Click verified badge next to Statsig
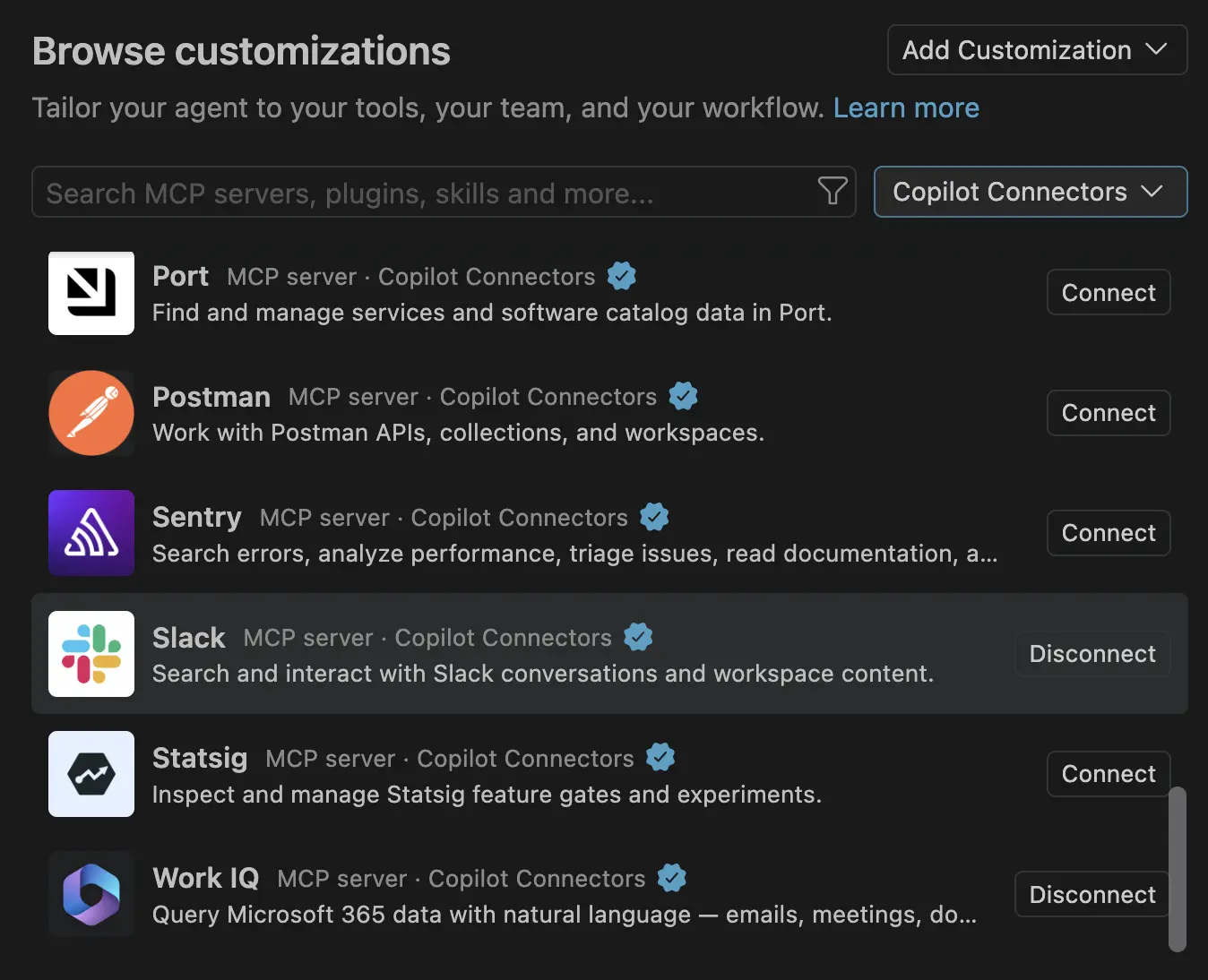 coord(660,758)
